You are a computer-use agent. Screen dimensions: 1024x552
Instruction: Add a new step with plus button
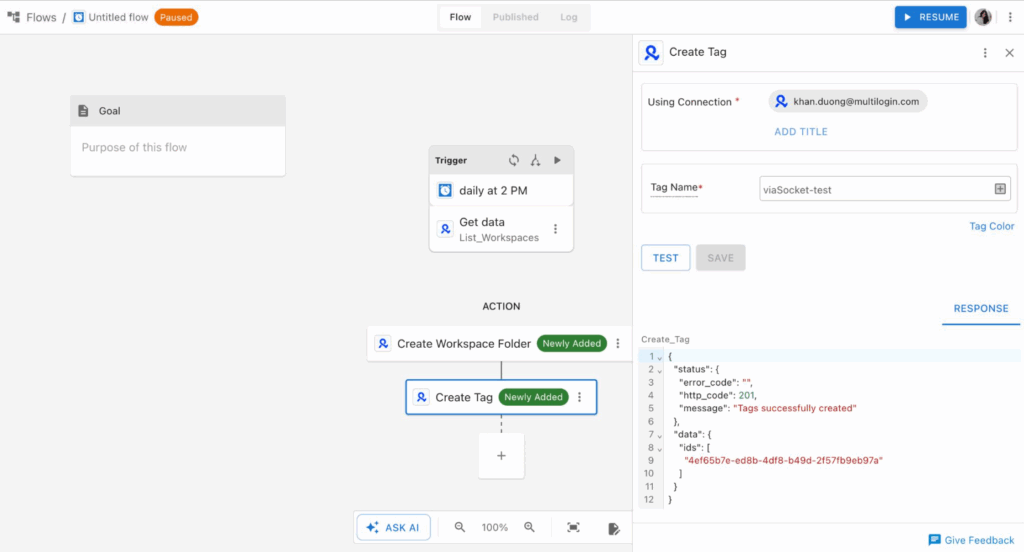coord(501,456)
